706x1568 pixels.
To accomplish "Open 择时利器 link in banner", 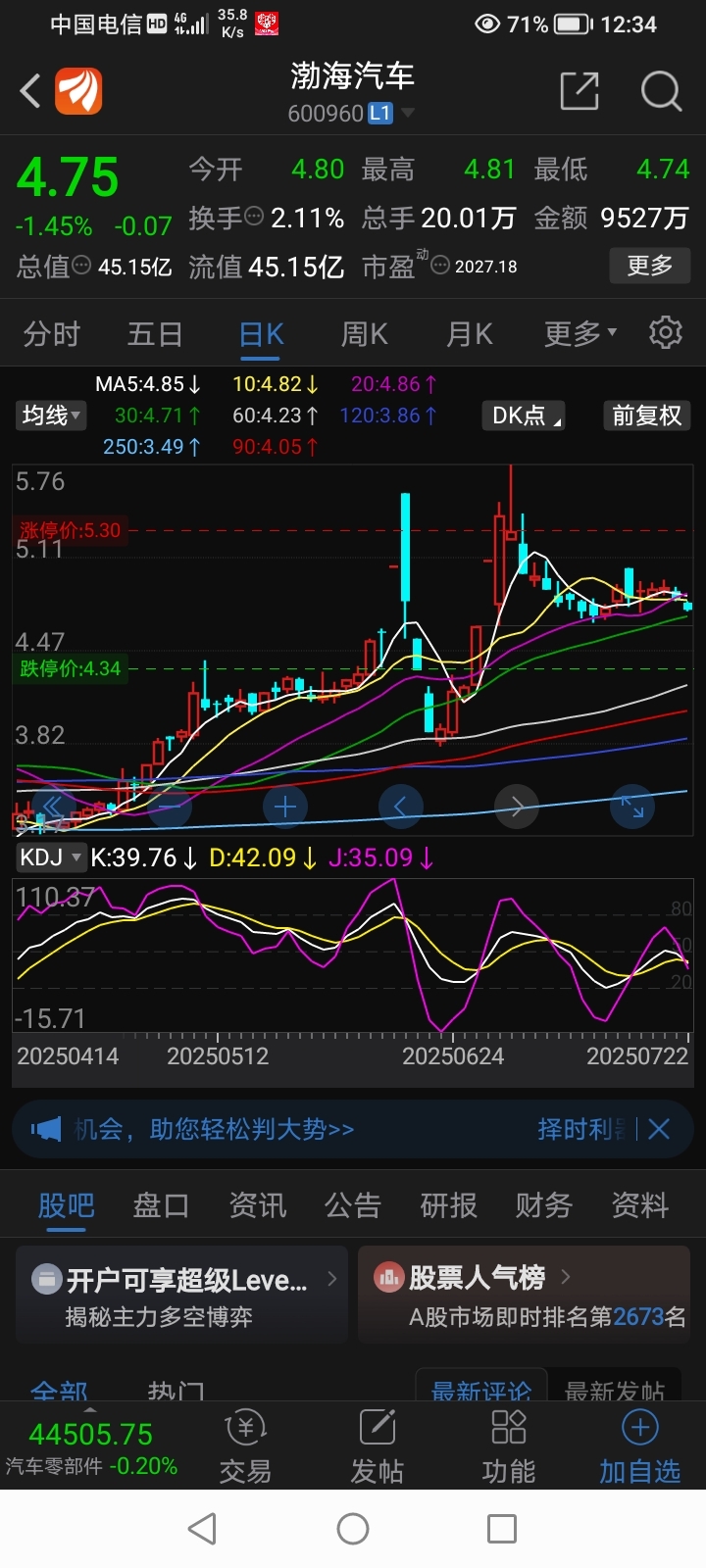I will point(581,1129).
